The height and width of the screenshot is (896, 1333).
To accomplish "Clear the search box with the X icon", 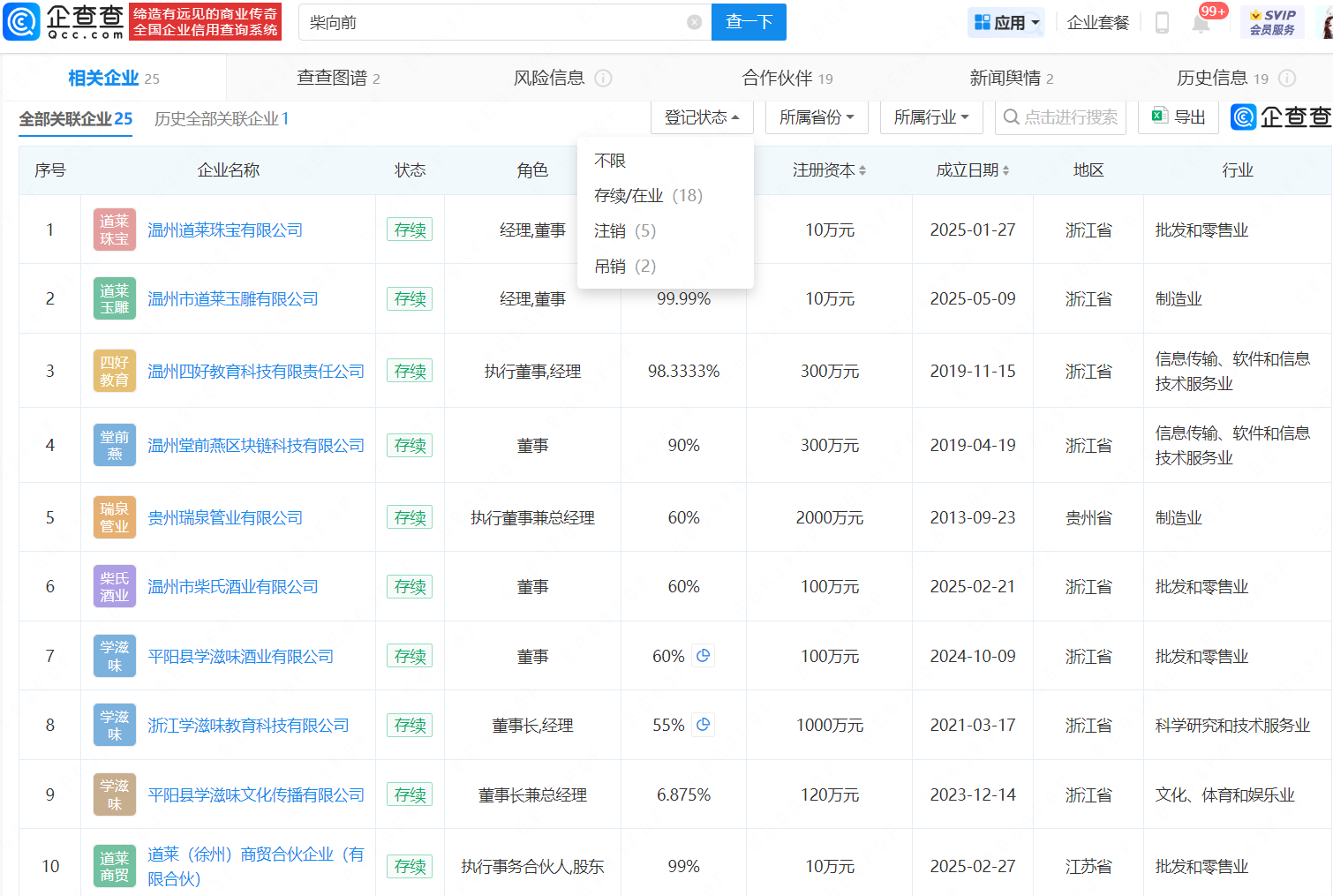I will coord(695,22).
